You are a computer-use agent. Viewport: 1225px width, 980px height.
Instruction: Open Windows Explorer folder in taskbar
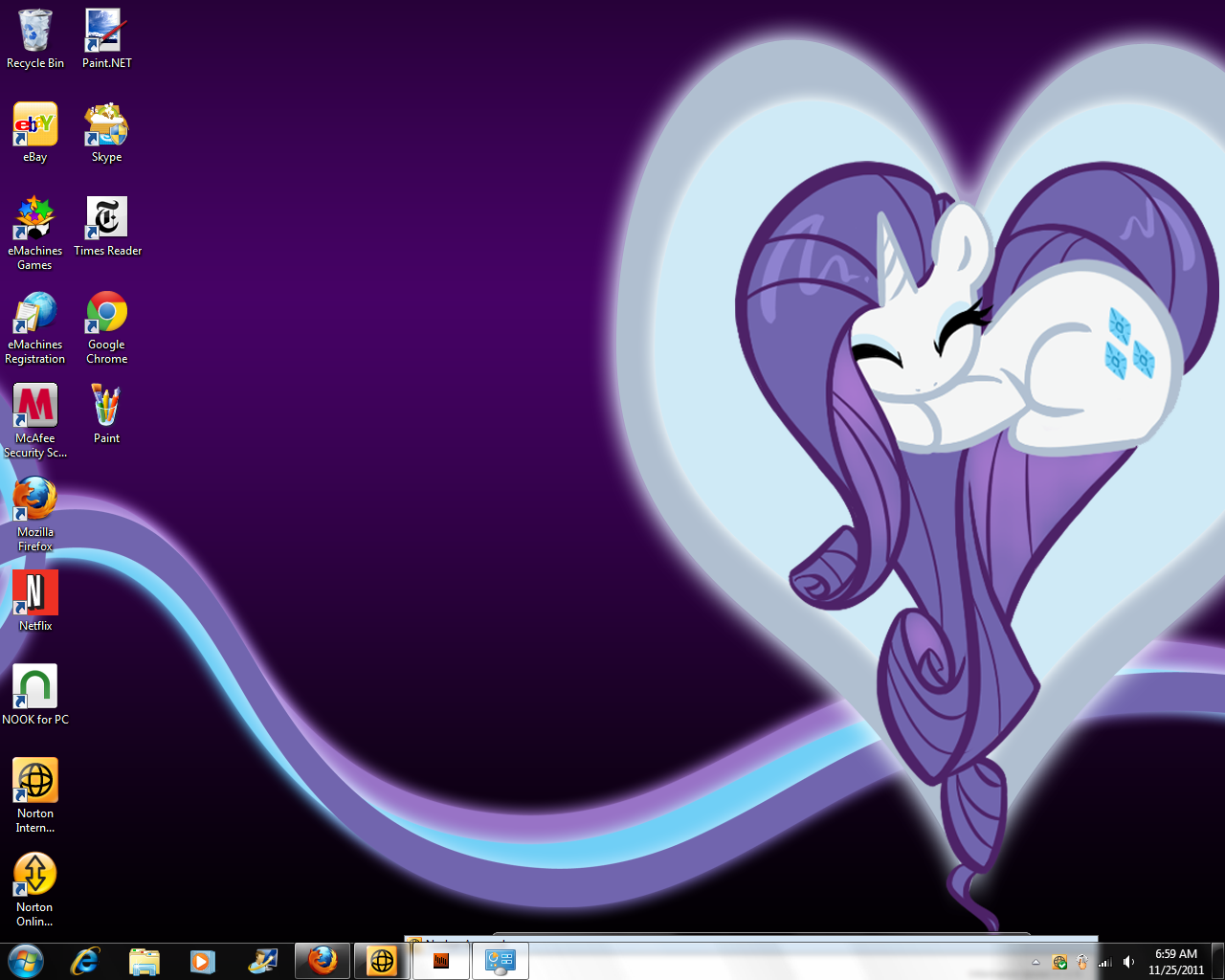[145, 961]
